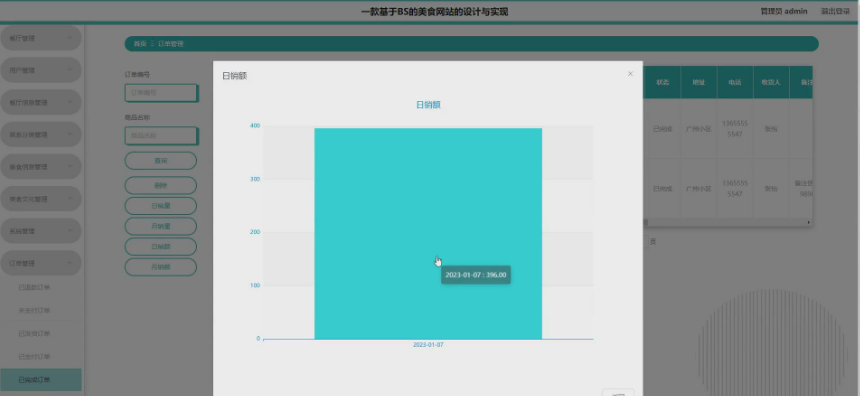Image resolution: width=860 pixels, height=396 pixels.
Task: Click the 100 y-axis value
Action: [255, 285]
